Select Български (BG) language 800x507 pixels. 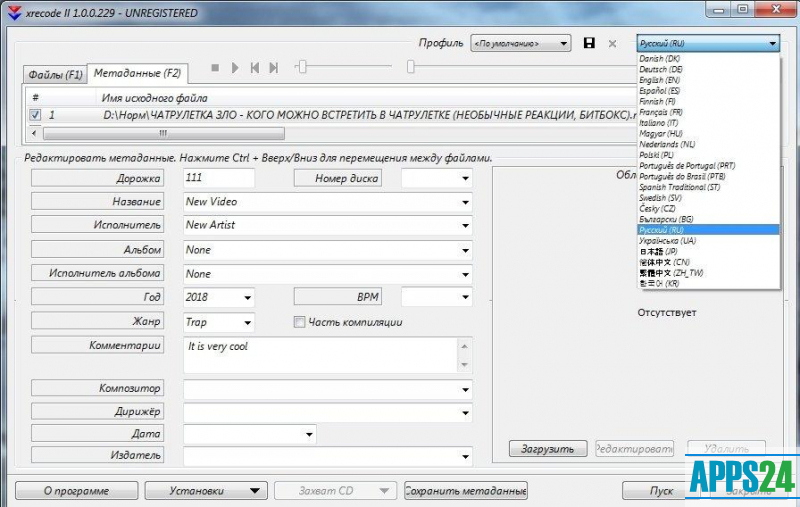coord(709,219)
